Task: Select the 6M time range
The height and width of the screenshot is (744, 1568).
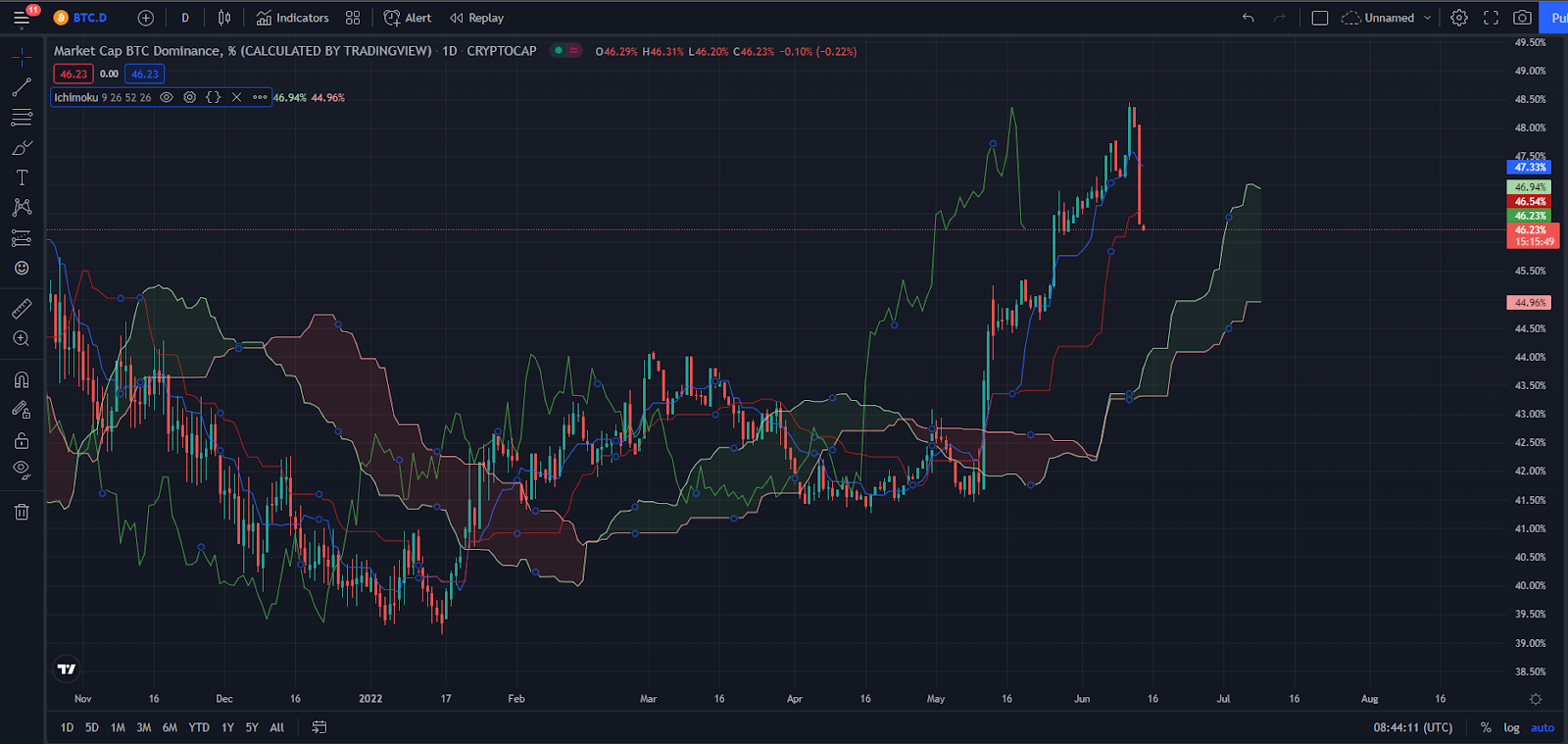Action: pos(170,727)
